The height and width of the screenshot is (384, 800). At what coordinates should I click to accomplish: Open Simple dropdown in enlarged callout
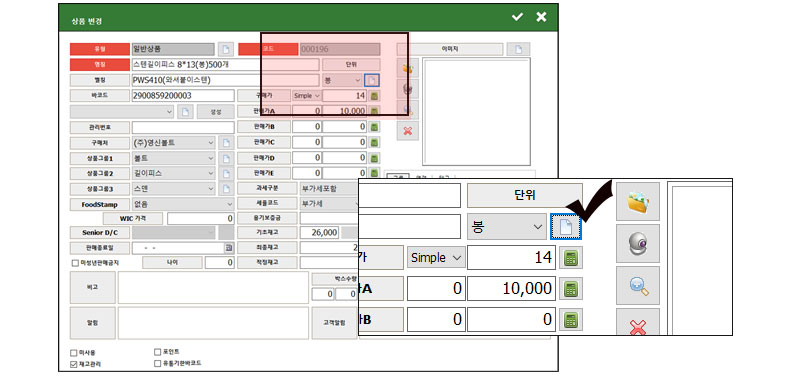[x=436, y=258]
